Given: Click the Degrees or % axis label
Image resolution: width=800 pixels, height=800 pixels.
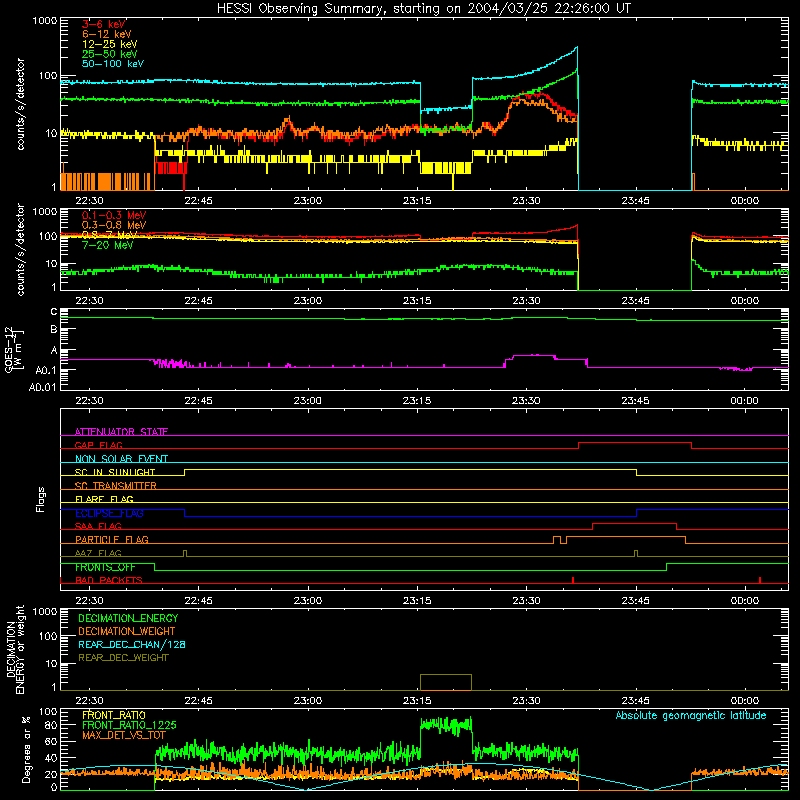Looking at the screenshot, I should point(26,749).
